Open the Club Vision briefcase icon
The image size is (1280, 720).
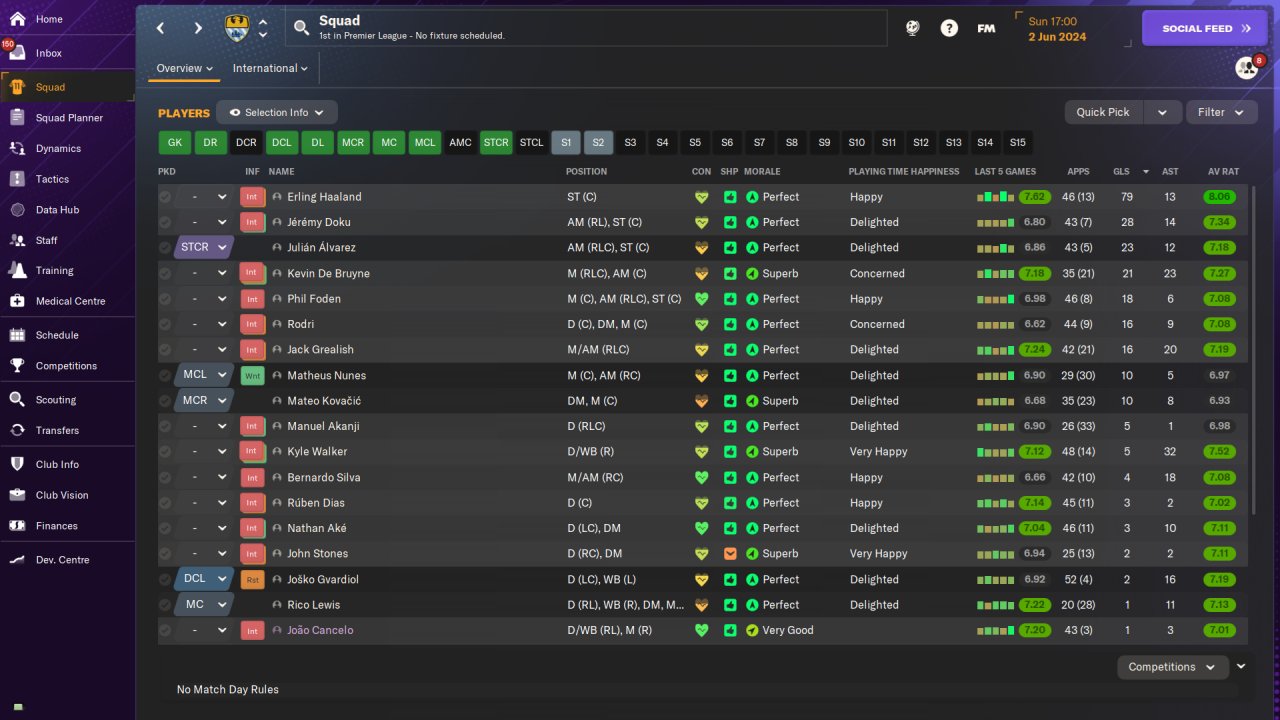click(17, 495)
